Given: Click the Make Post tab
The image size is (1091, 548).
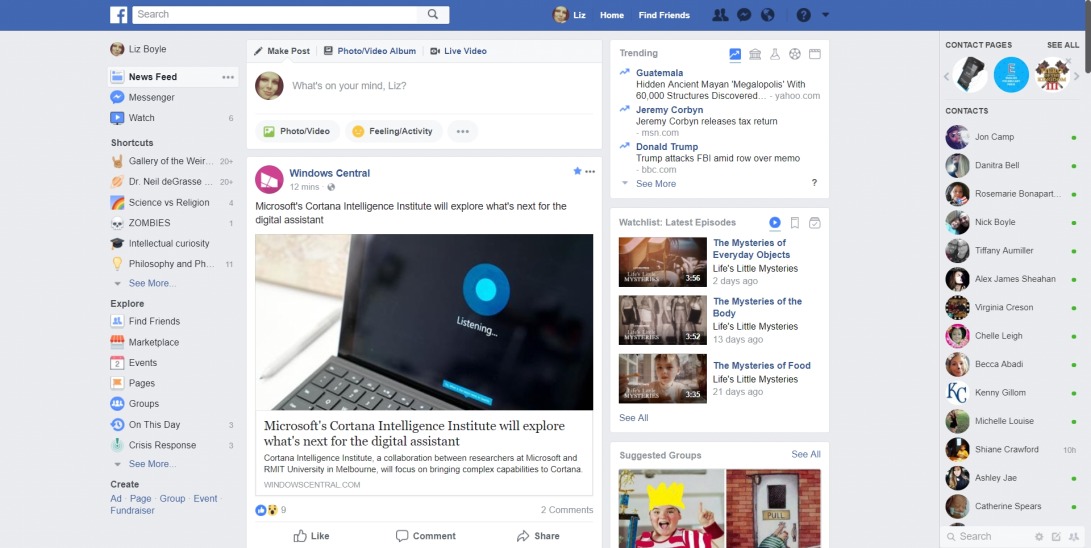Looking at the screenshot, I should pos(282,51).
